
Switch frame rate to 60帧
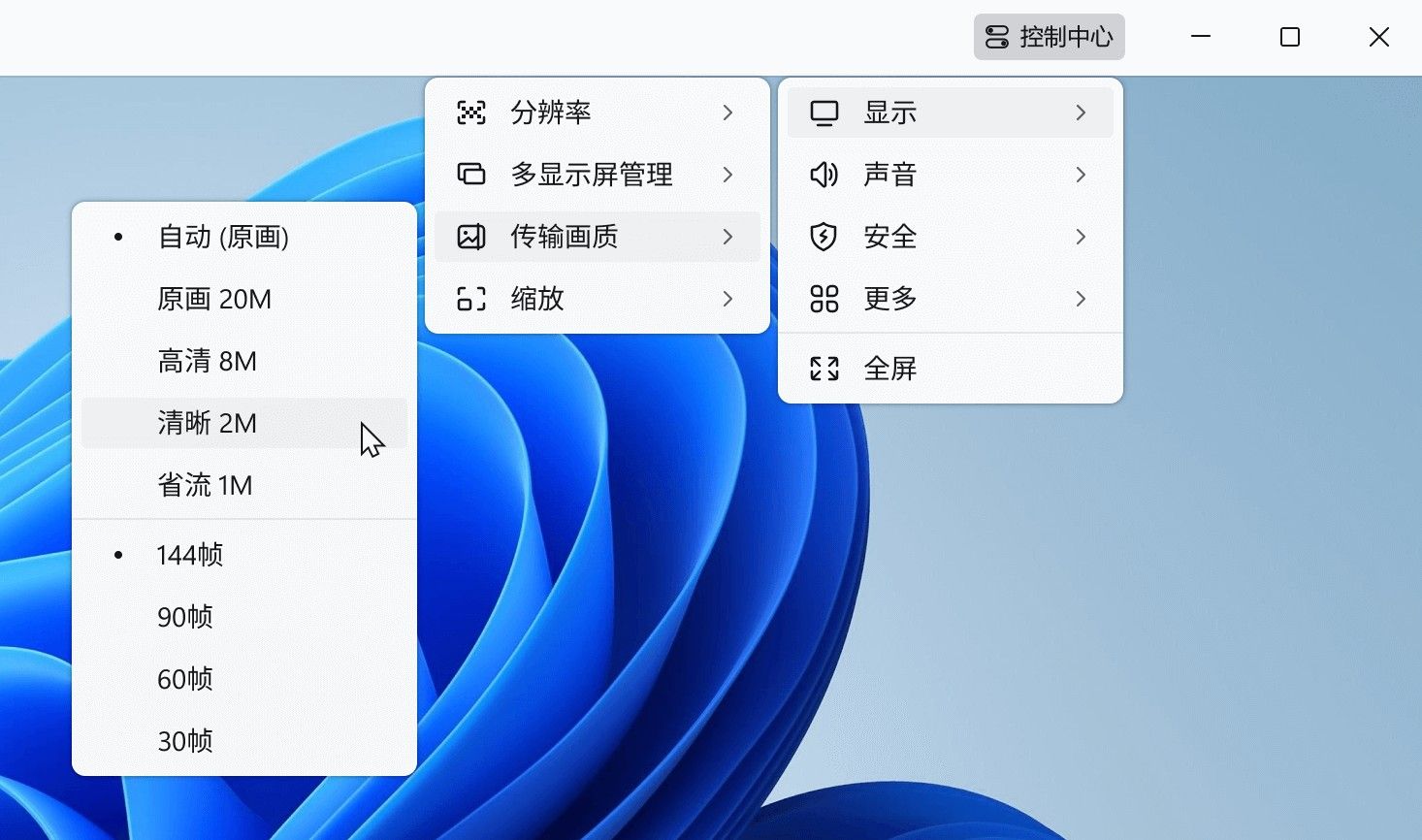click(184, 679)
